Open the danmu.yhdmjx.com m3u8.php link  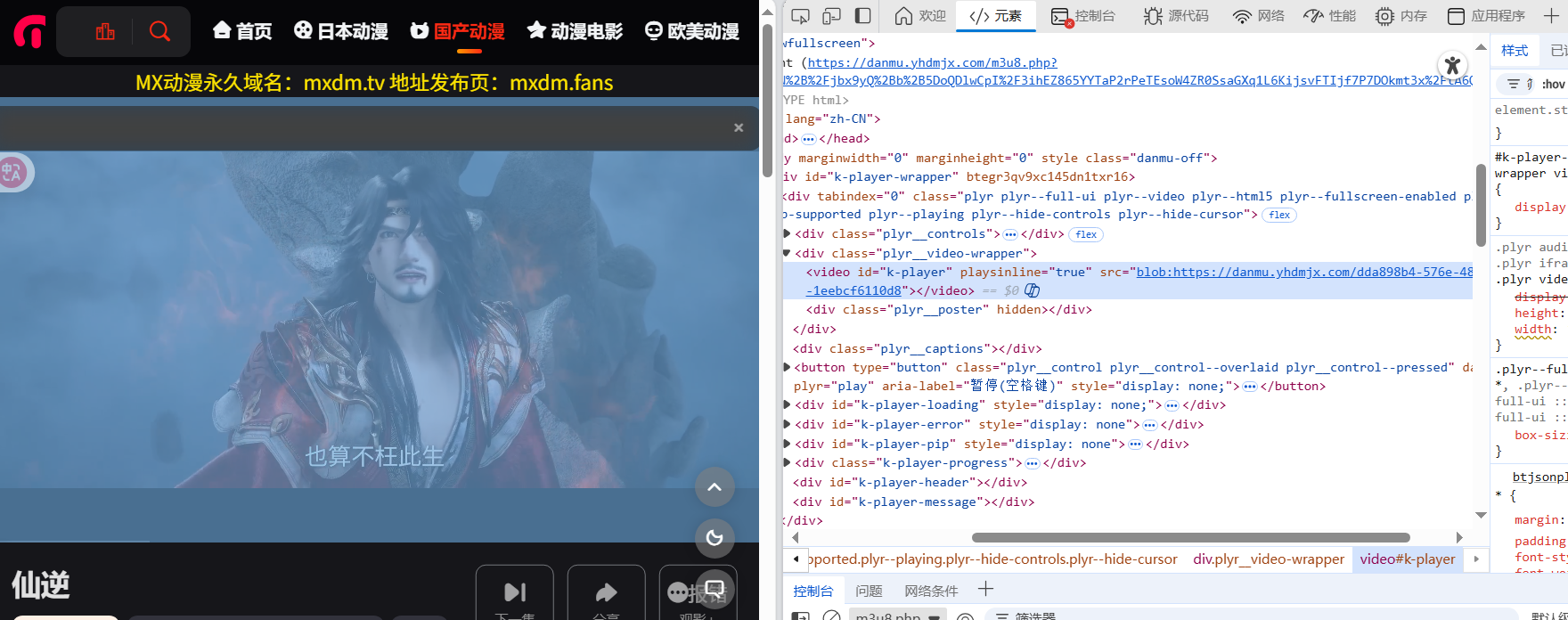[x=932, y=62]
